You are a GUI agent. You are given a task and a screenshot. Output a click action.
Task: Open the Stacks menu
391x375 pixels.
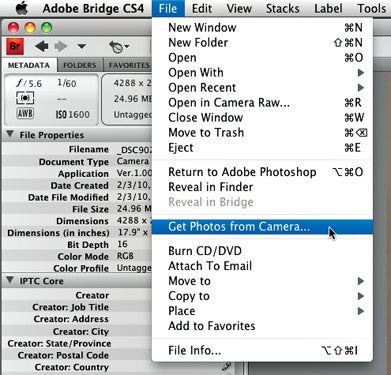[x=283, y=8]
